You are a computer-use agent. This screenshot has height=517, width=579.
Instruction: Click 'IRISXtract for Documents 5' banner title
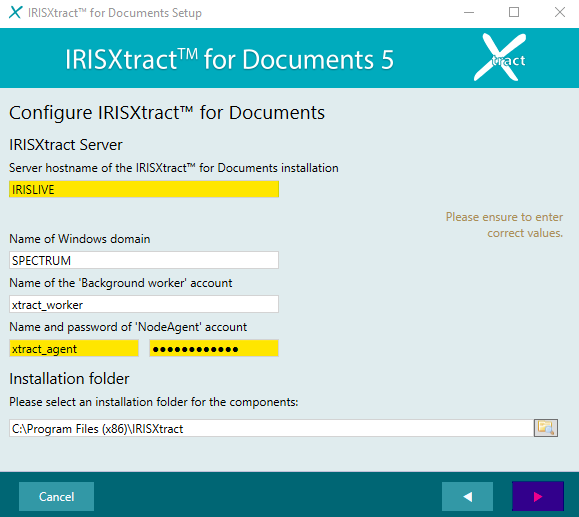(229, 59)
